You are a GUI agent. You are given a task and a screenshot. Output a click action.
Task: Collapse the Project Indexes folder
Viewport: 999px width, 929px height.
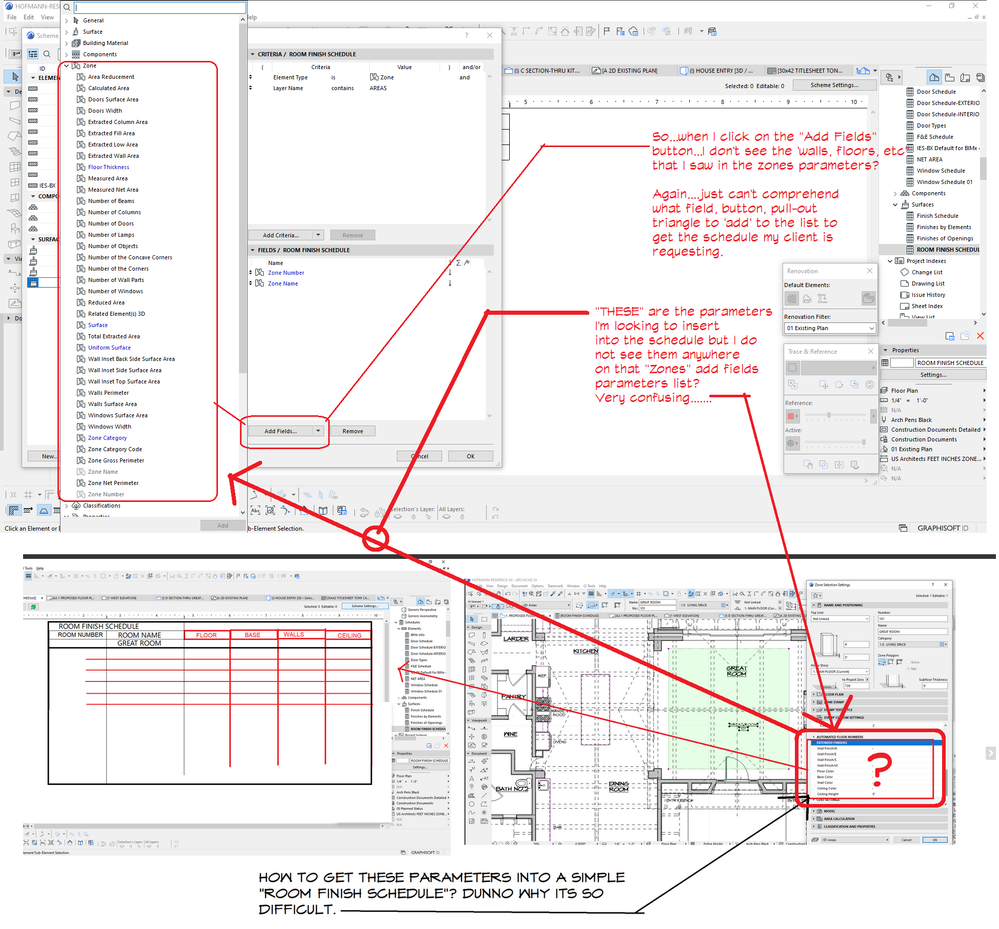click(890, 261)
